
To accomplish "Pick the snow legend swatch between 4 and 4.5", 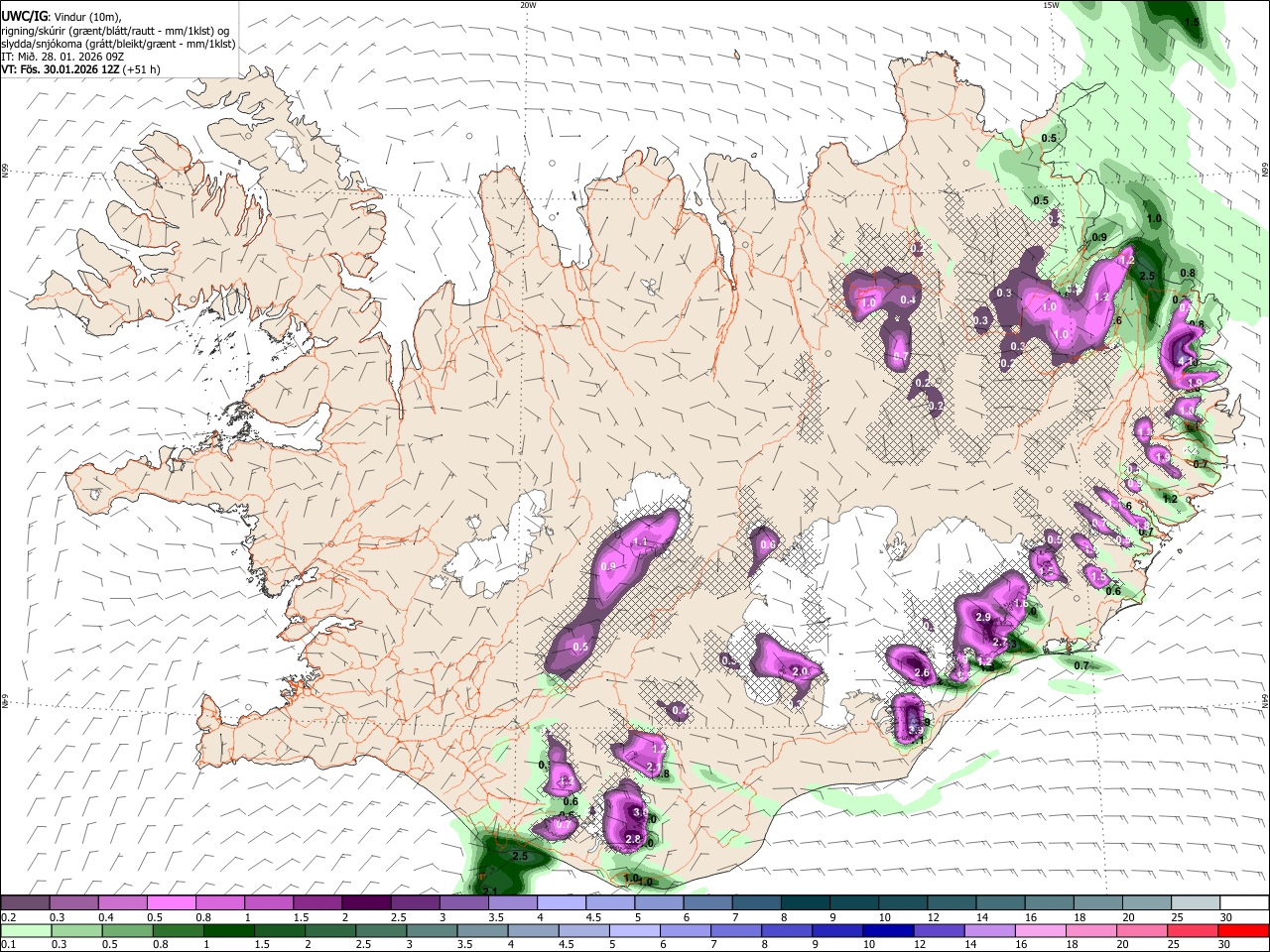I will pos(561,903).
